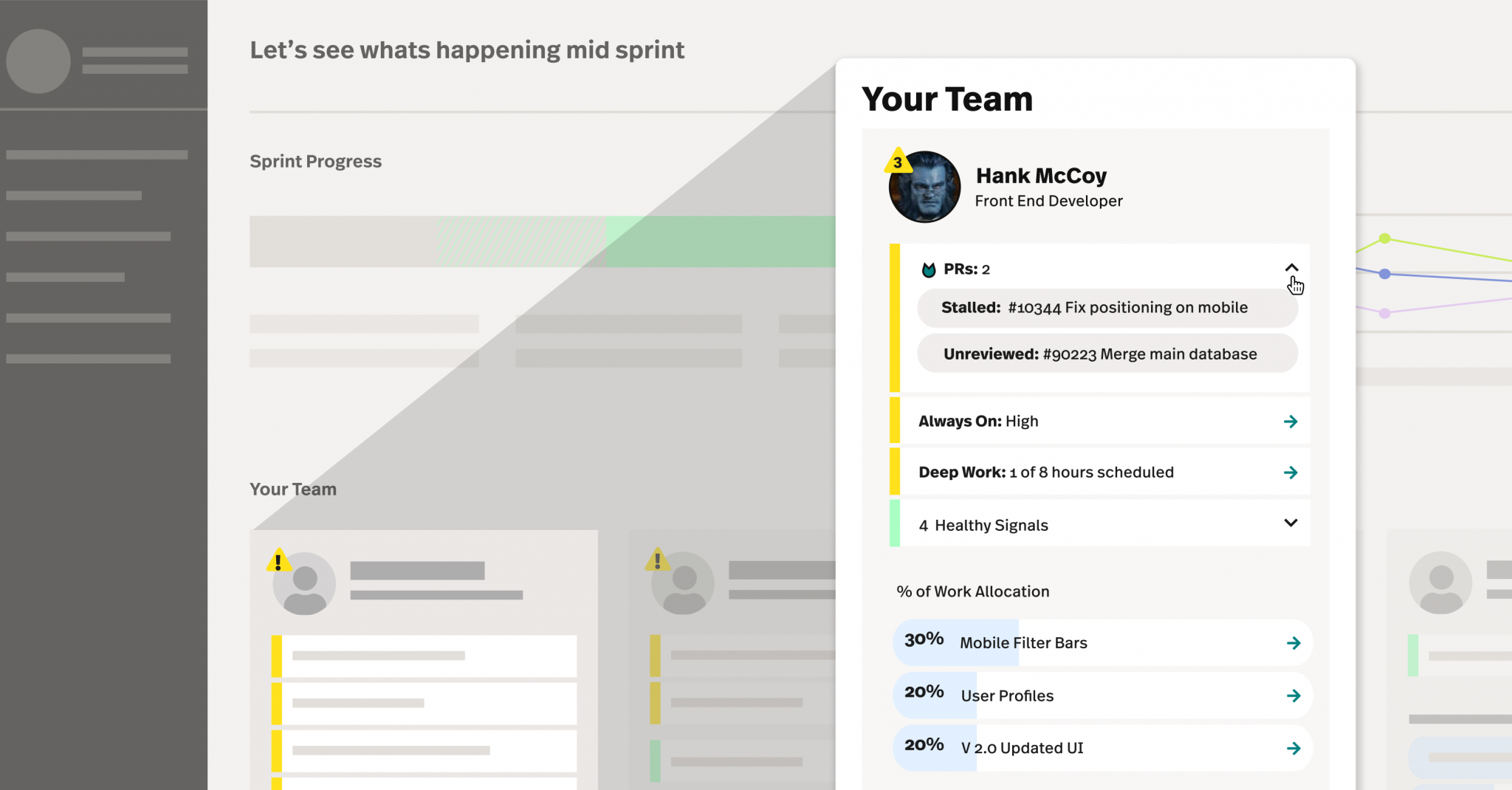Viewport: 1512px width, 790px height.
Task: Click the yellow warning badge showing 3
Action: pyautogui.click(x=898, y=161)
